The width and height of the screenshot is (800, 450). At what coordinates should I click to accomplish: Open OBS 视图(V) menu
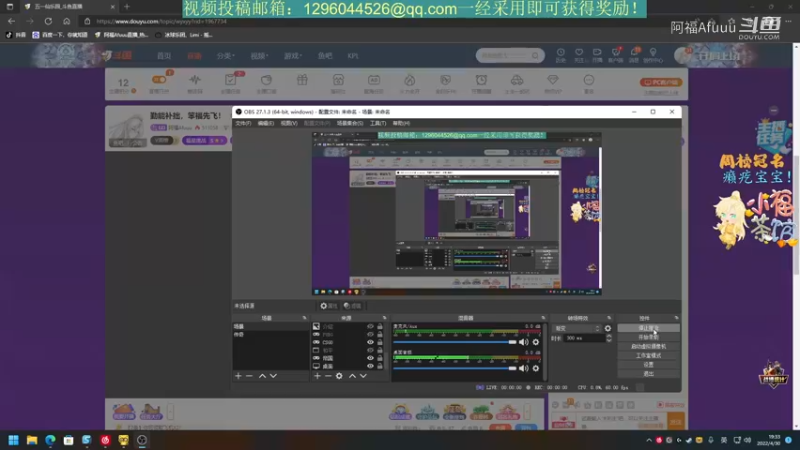(289, 123)
